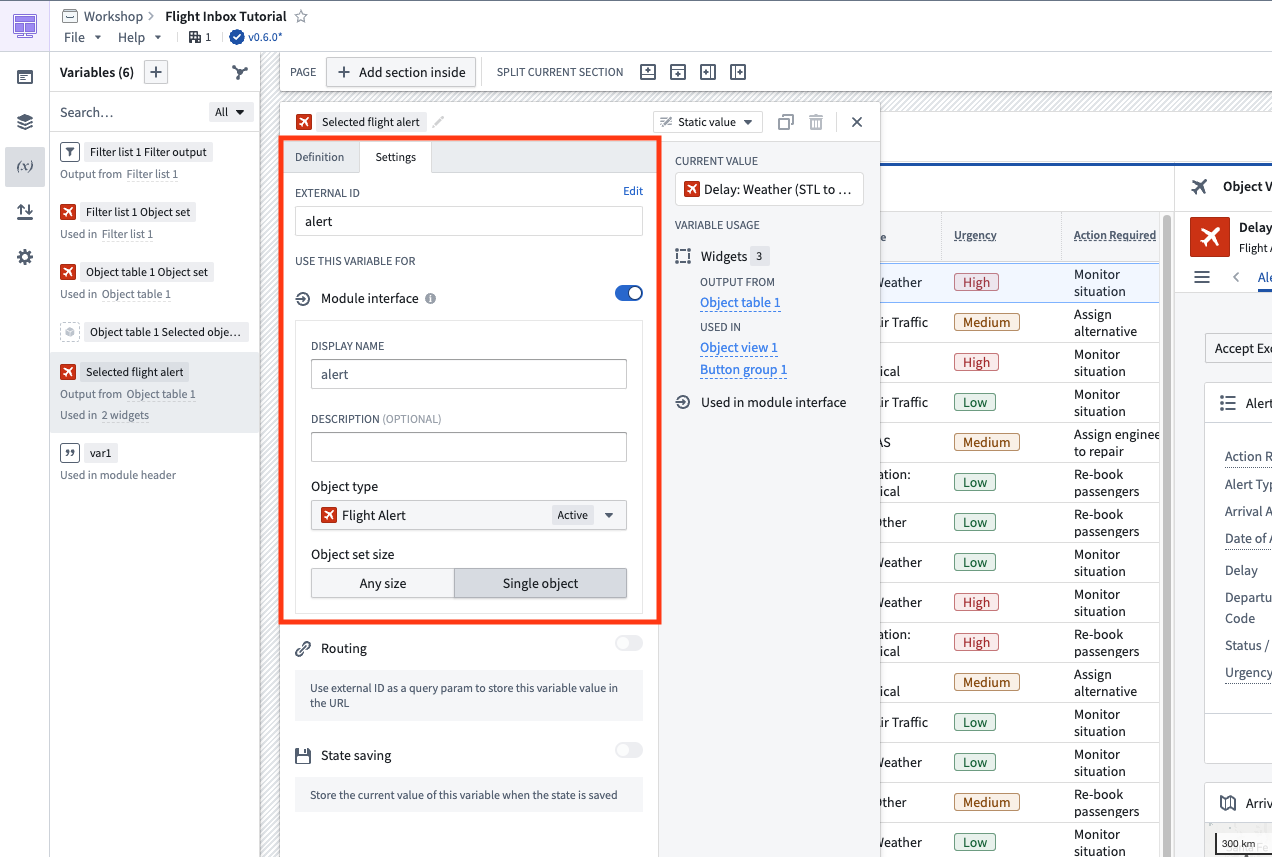Open the File menu
Screen dimensions: 1272x857
point(83,37)
